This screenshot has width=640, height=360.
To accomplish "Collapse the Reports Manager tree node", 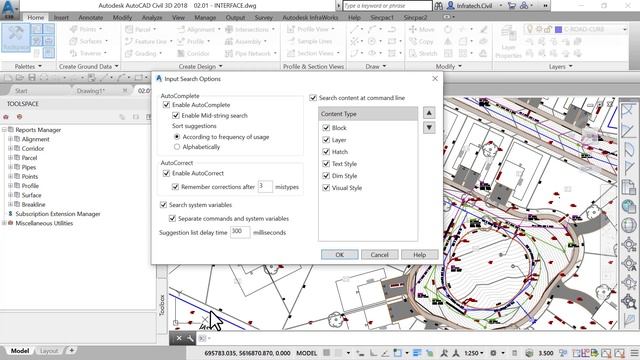I will tap(4, 129).
